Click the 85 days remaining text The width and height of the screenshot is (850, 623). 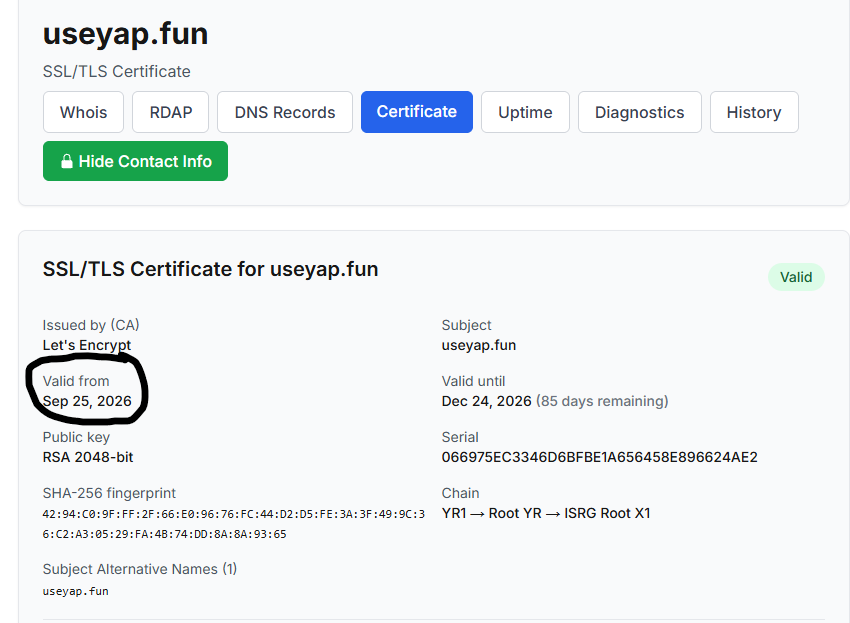(x=602, y=401)
